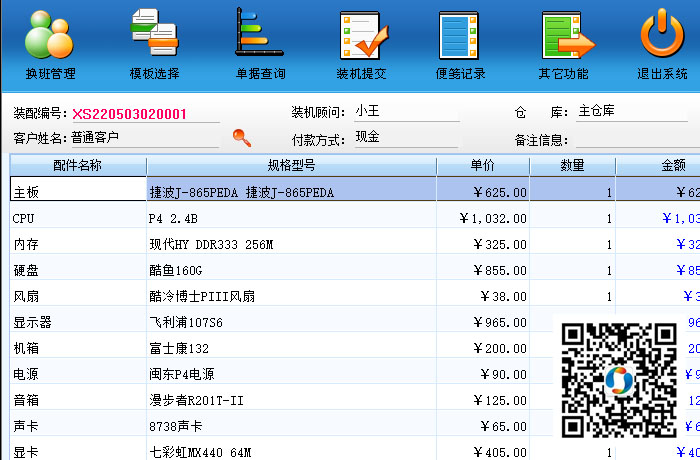Image resolution: width=700 pixels, height=460 pixels.
Task: Click specification 闽东P4电源
Action: 292,370
